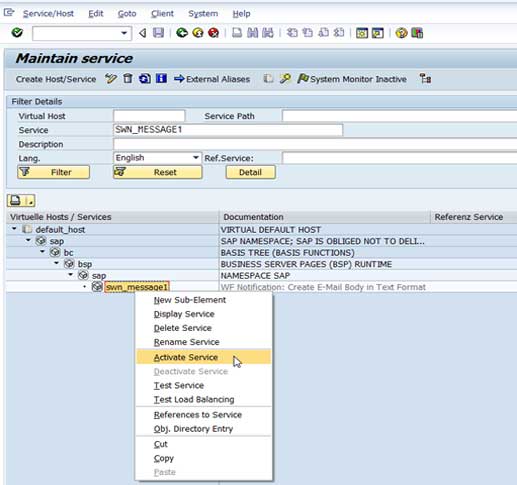Click System Monitor Inactive flag button

[x=352, y=79]
